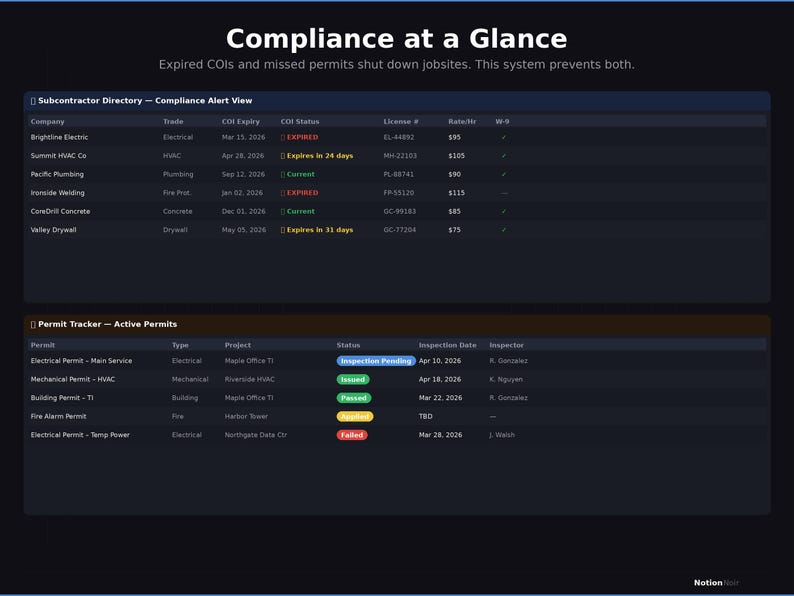Image resolution: width=794 pixels, height=596 pixels.
Task: Click the Northgate Data Ctr project cell
Action: coord(256,435)
